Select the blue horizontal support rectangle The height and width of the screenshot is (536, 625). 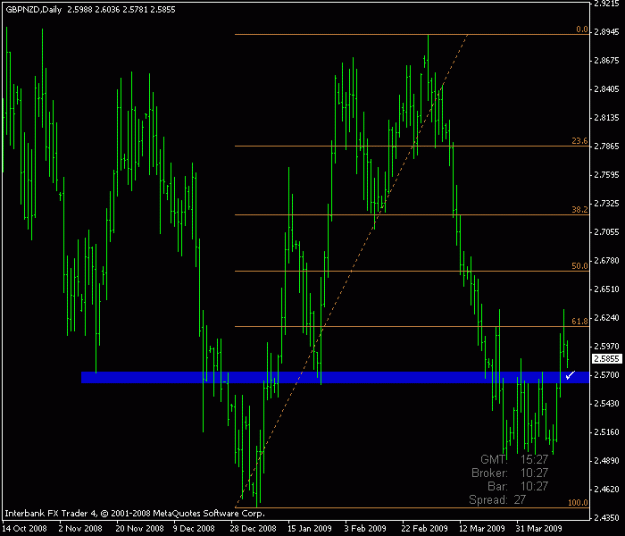335,377
